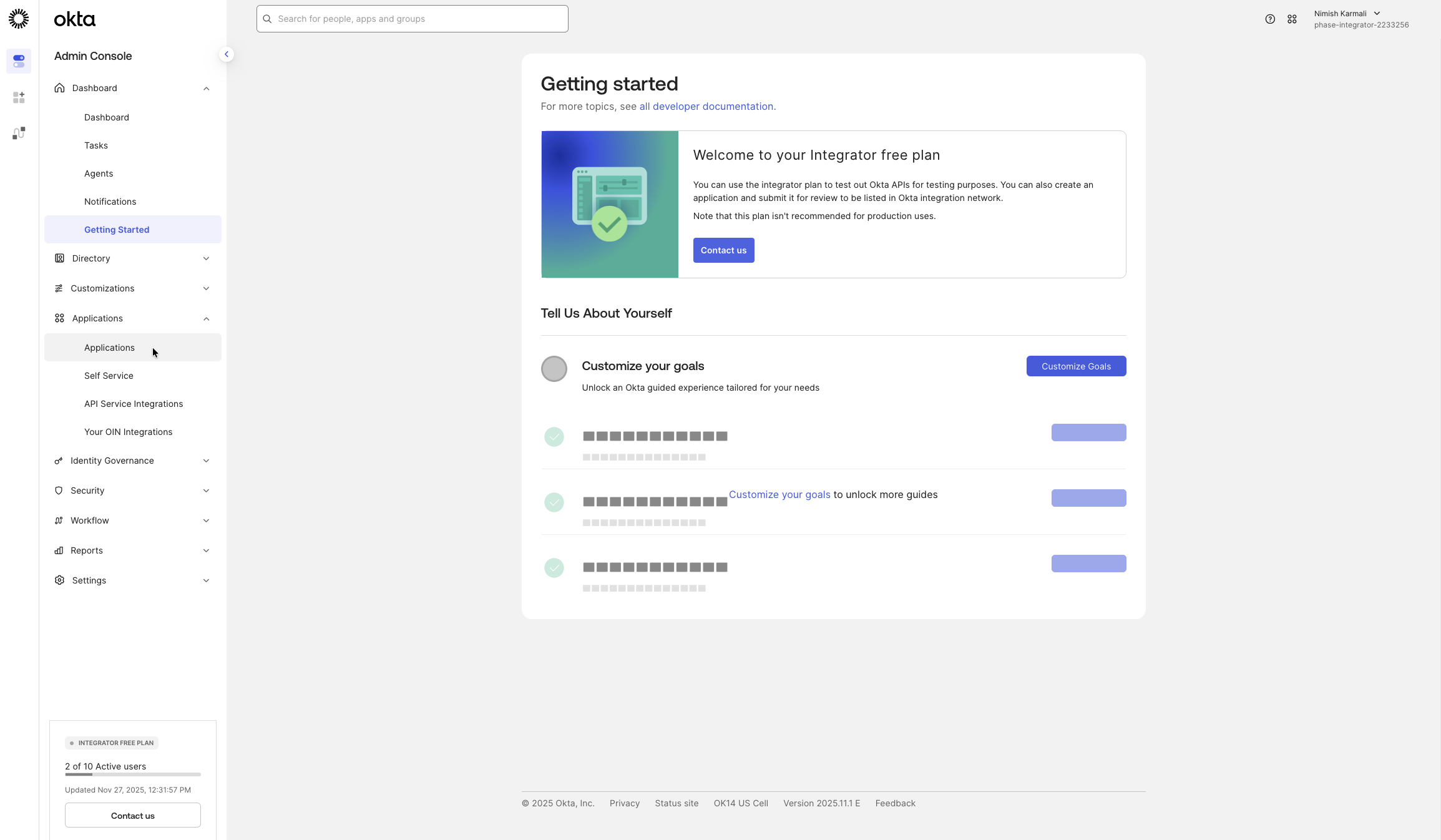
Task: Select Getting Started menu item
Action: [132, 230]
